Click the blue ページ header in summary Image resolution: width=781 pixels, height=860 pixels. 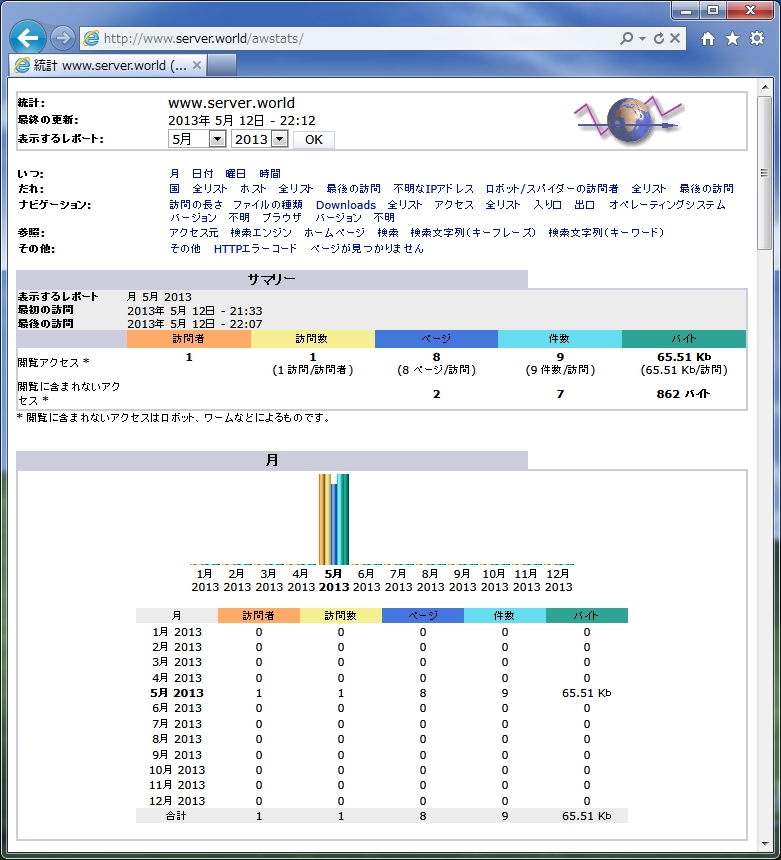[x=437, y=339]
